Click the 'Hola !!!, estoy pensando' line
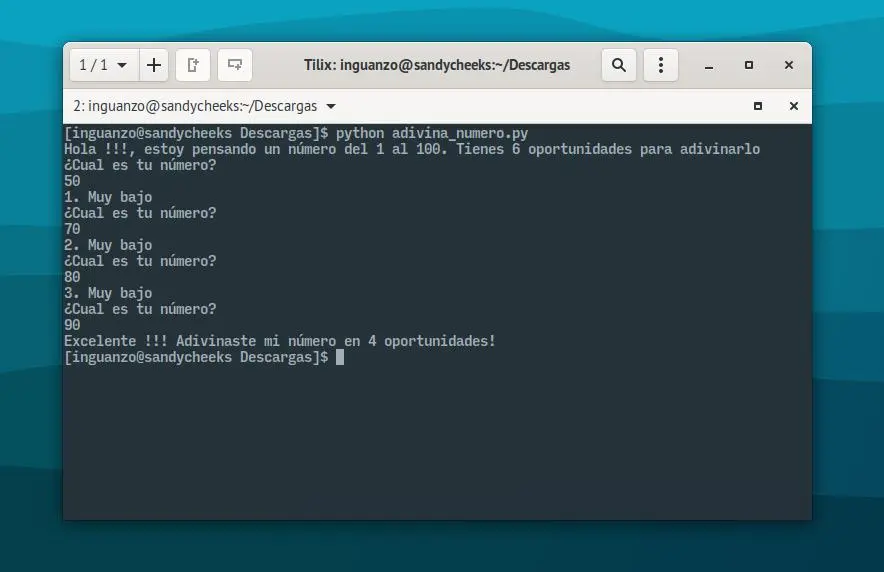884x572 pixels. (412, 149)
